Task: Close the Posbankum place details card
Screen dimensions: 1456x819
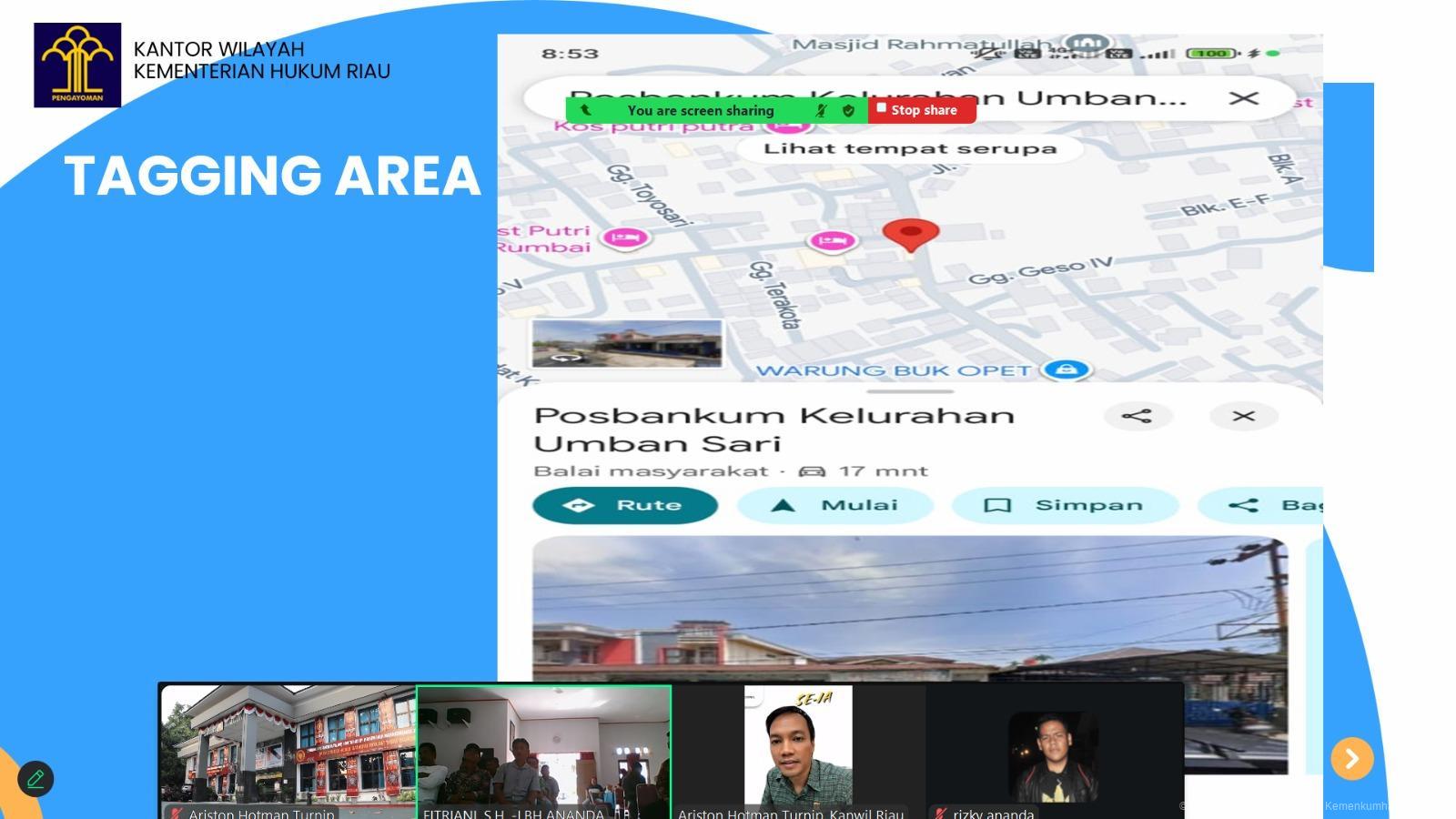Action: coord(1243,416)
